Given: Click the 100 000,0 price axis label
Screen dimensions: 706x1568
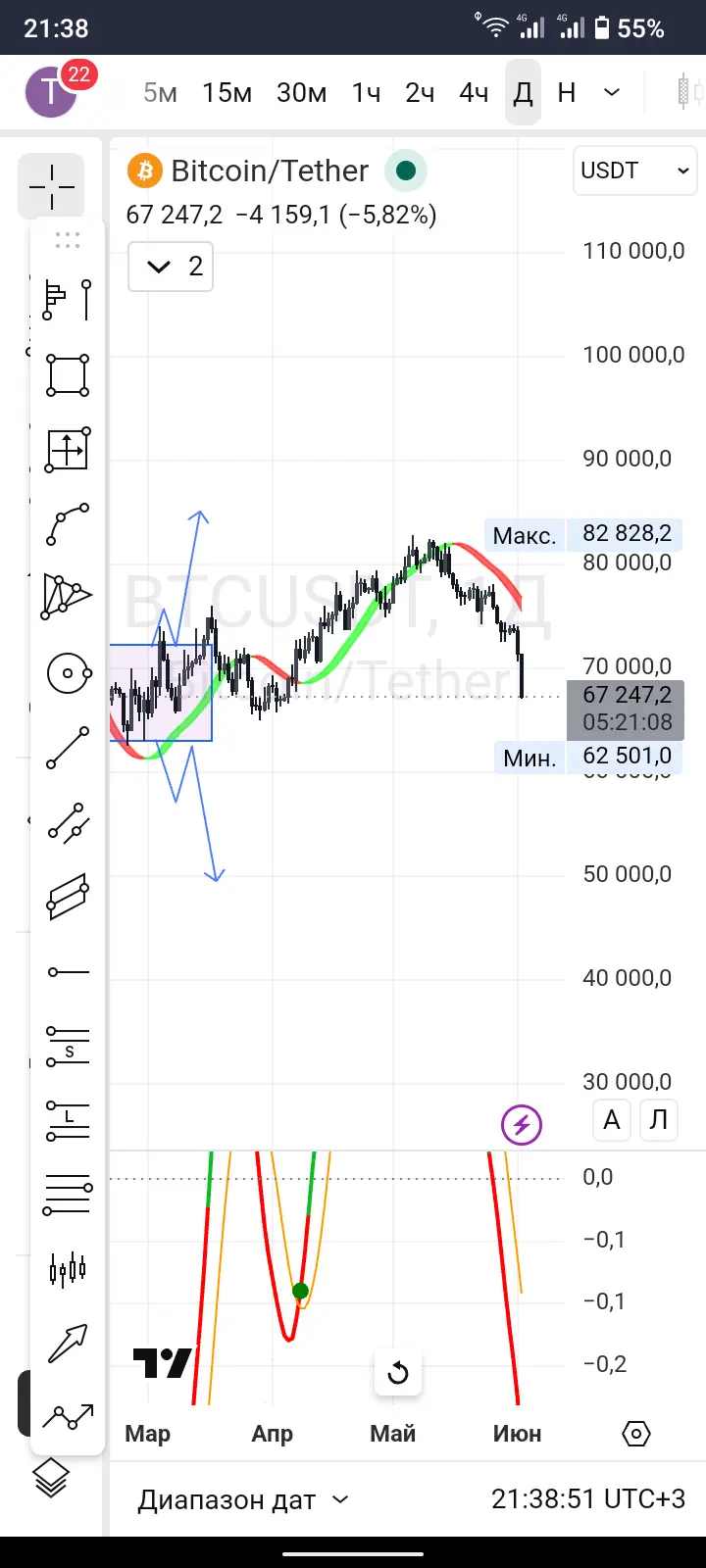Looking at the screenshot, I should pos(633,355).
